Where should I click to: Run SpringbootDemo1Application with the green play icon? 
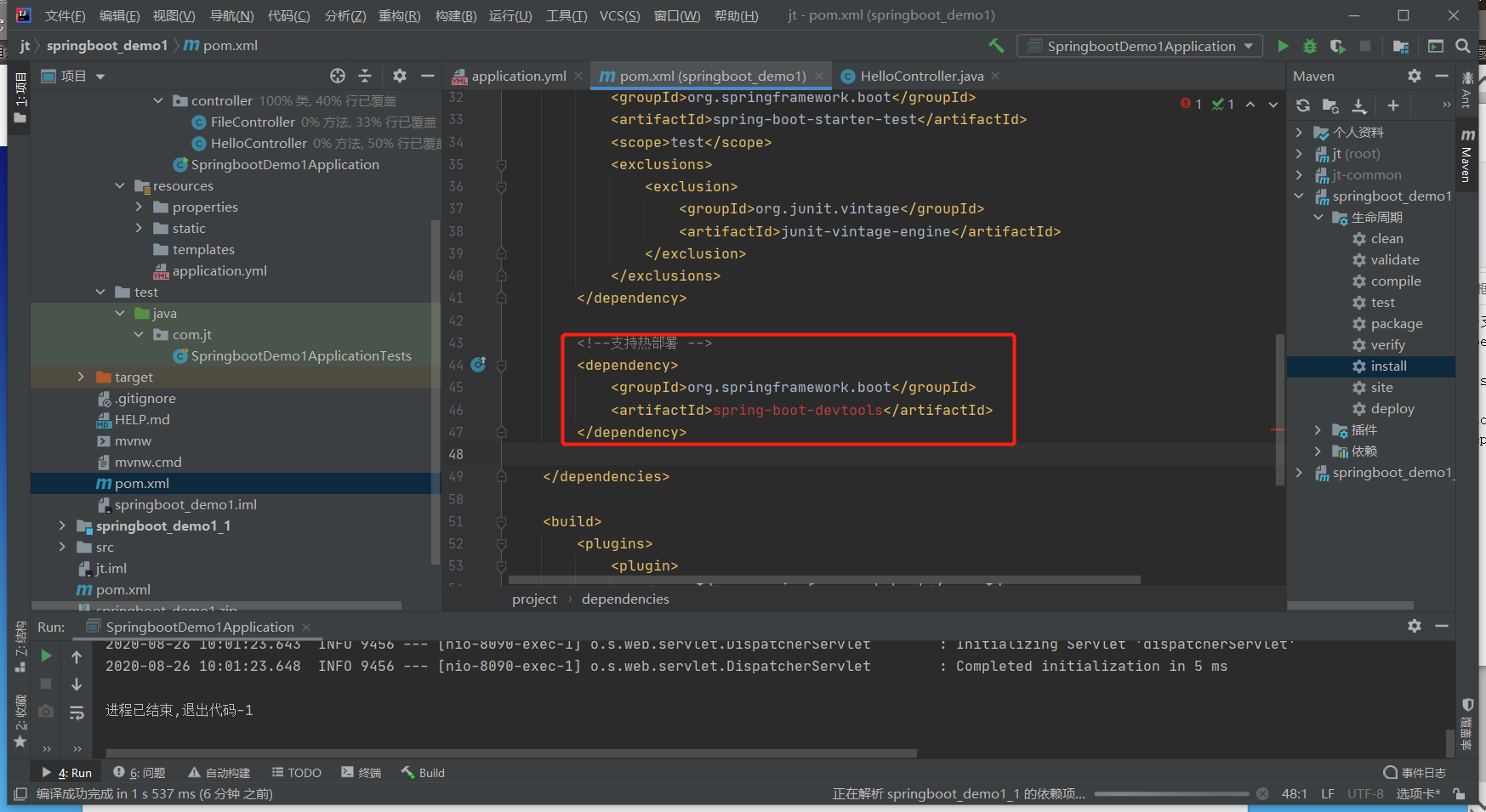click(x=1283, y=46)
